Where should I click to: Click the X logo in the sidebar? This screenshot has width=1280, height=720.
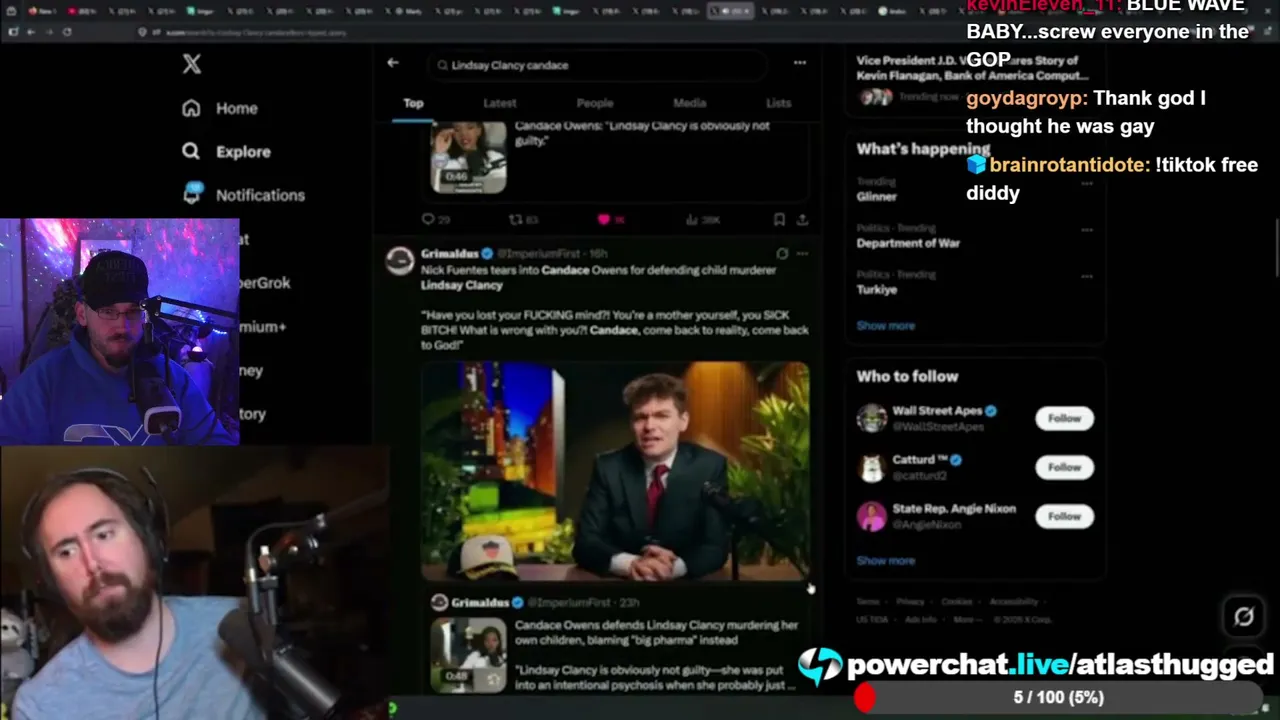pos(192,64)
